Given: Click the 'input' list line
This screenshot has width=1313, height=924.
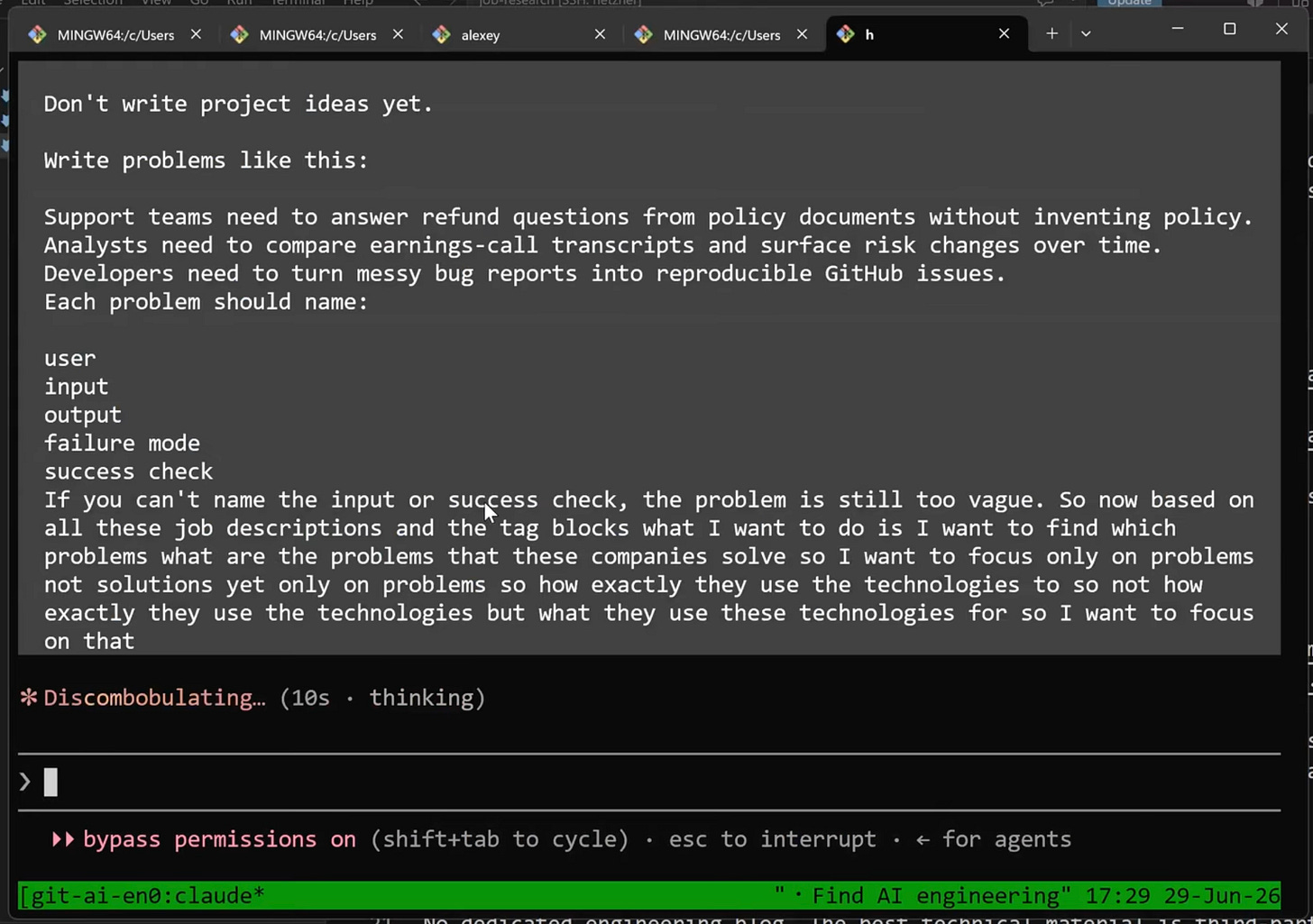Looking at the screenshot, I should pos(76,387).
